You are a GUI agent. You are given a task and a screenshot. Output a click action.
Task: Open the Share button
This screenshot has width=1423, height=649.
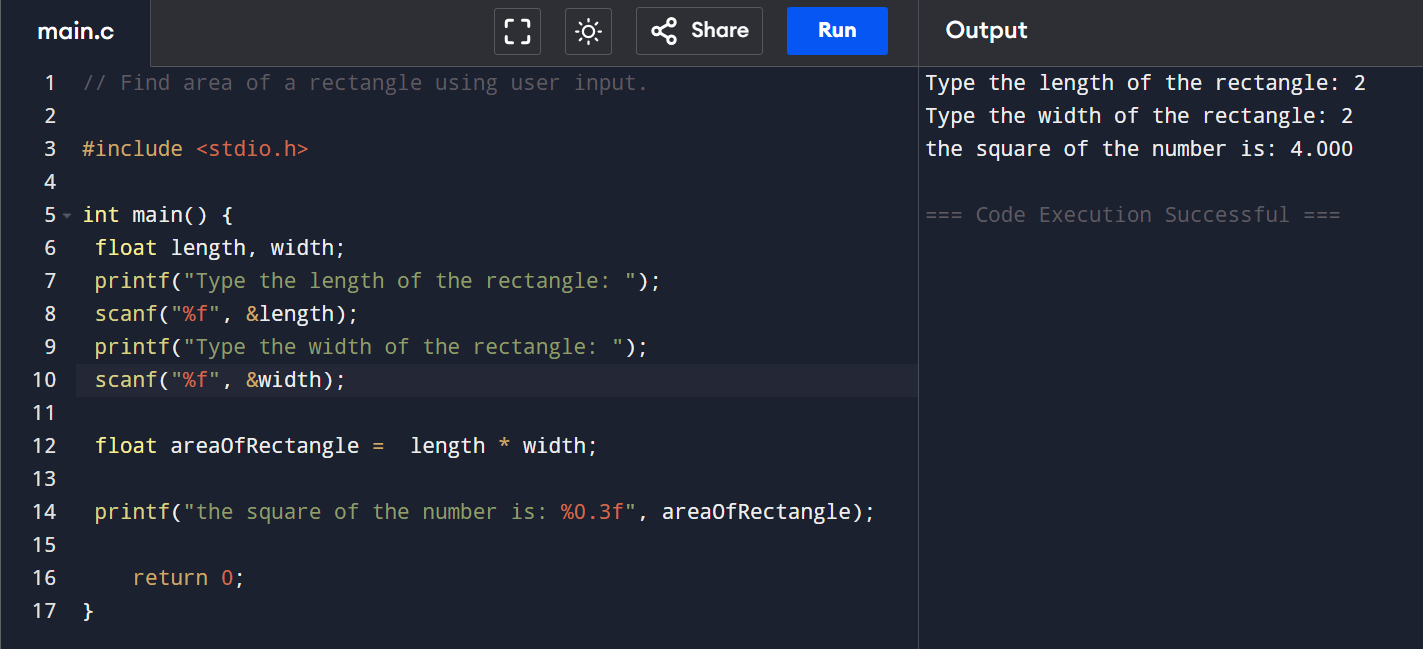[699, 31]
